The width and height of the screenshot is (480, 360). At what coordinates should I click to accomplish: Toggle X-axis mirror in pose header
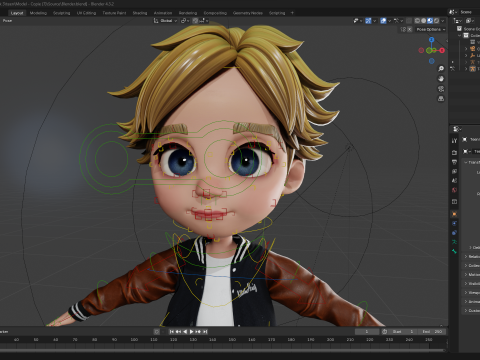[x=410, y=29]
